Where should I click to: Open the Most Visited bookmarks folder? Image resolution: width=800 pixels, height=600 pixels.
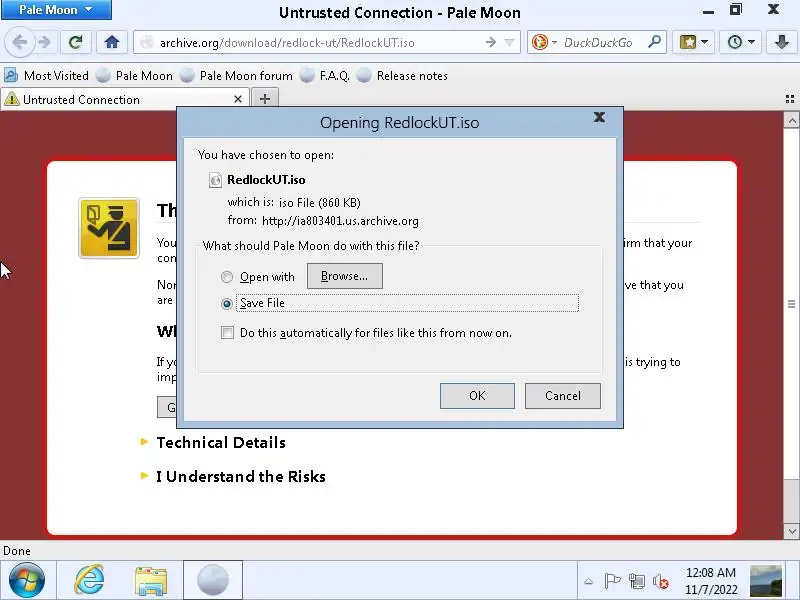pyautogui.click(x=46, y=76)
